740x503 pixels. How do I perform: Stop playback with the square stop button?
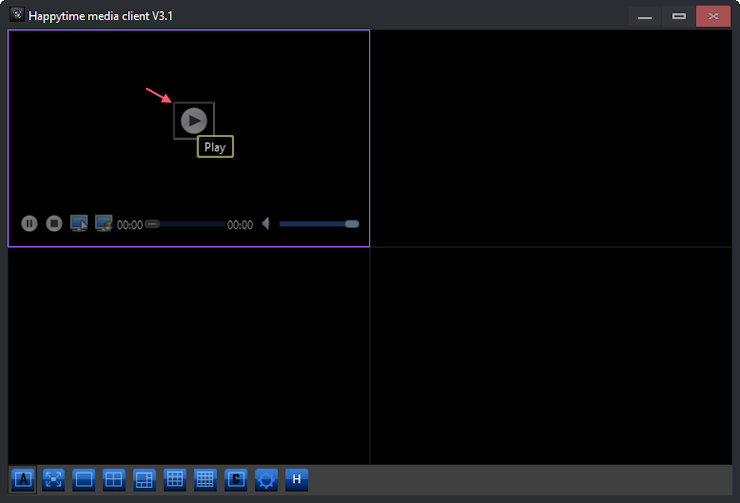pyautogui.click(x=54, y=223)
